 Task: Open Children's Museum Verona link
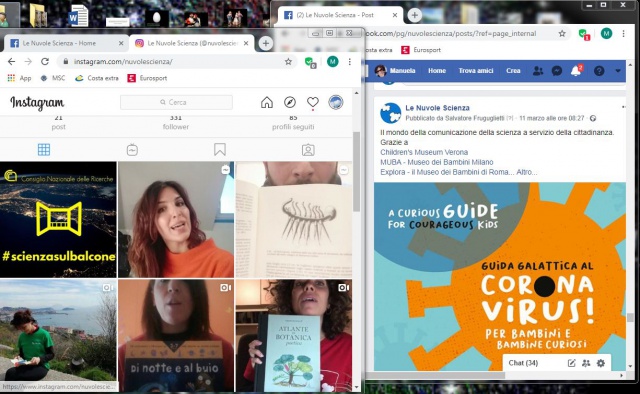424,152
